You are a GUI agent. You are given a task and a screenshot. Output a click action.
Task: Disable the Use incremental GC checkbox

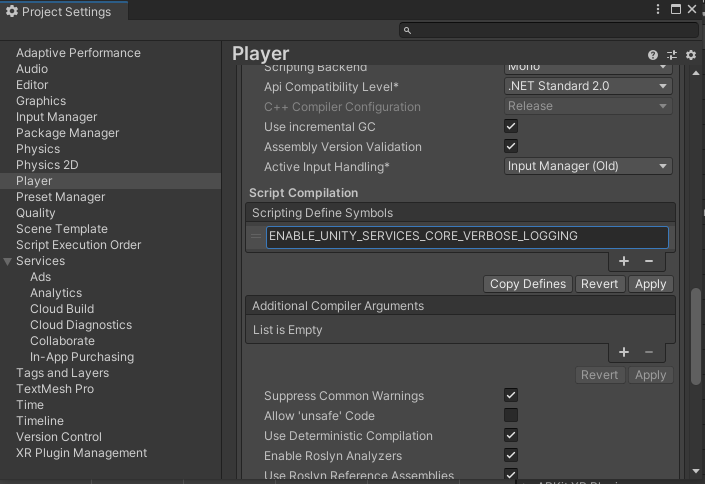pos(511,127)
